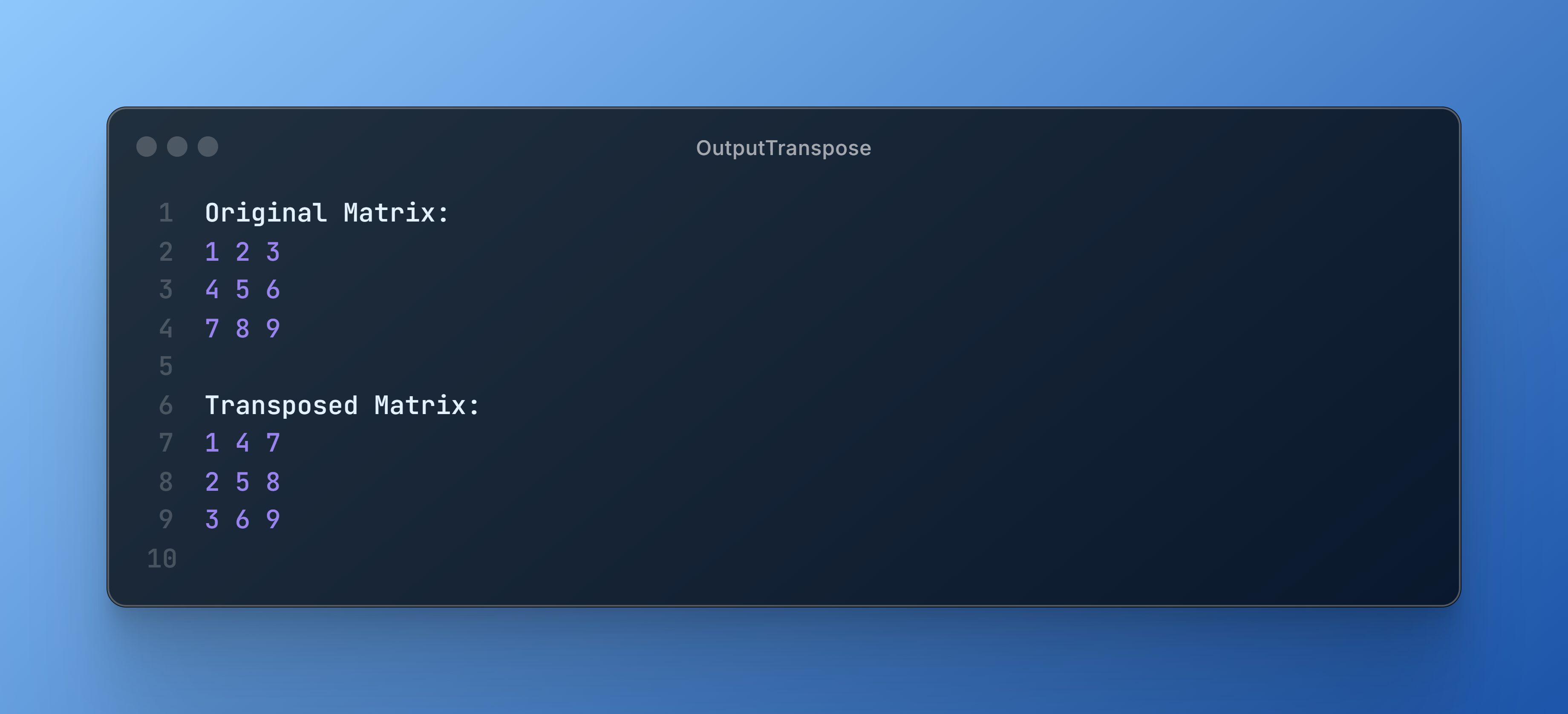1568x714 pixels.
Task: Click line number 9 in gutter
Action: click(166, 520)
